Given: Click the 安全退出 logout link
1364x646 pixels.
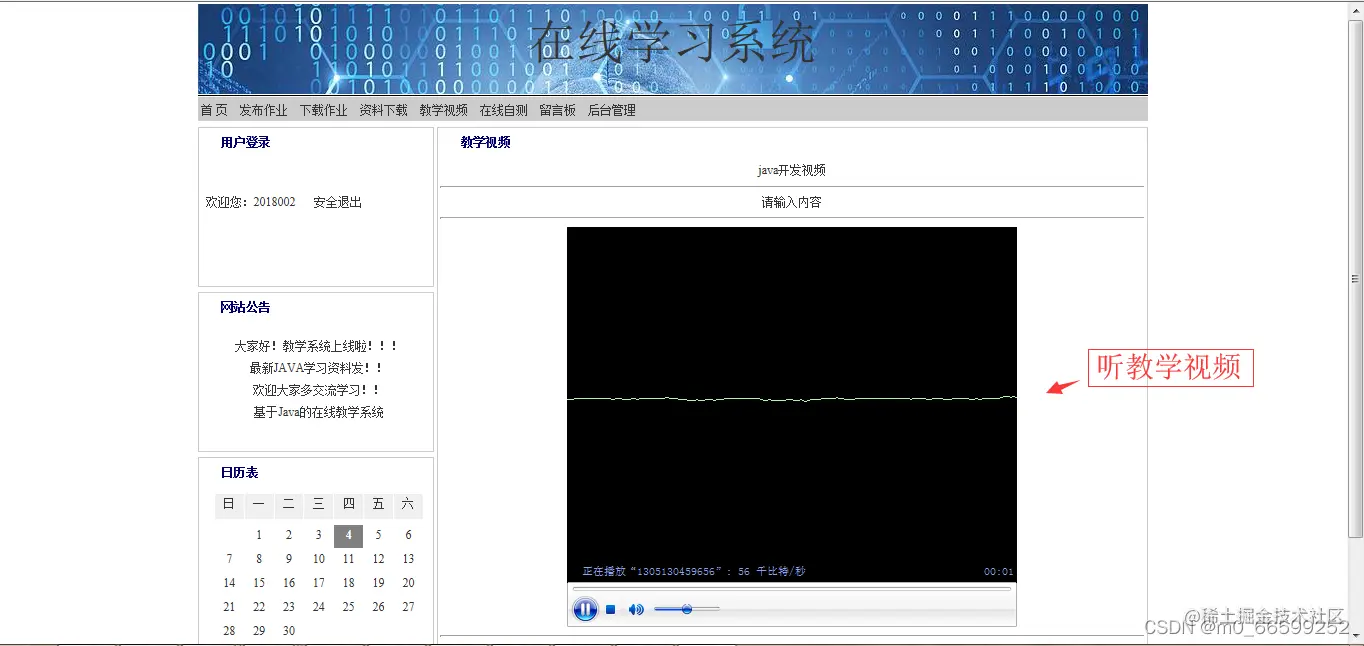Looking at the screenshot, I should [337, 202].
